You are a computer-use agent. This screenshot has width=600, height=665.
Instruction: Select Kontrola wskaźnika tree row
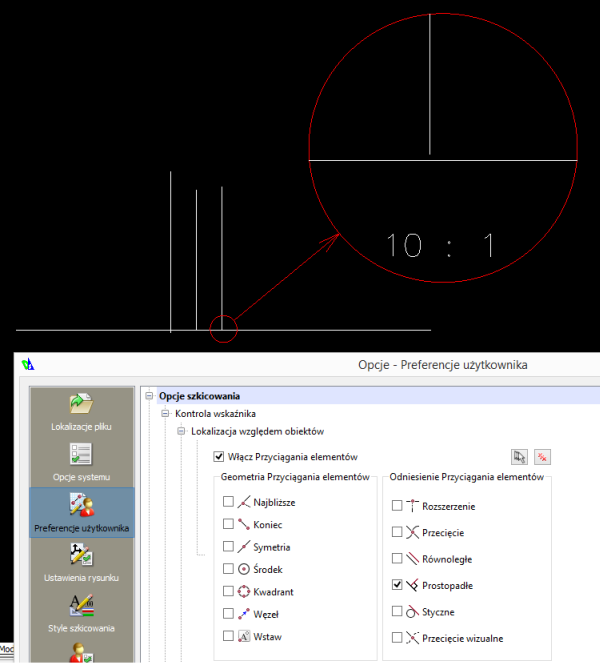tap(215, 414)
